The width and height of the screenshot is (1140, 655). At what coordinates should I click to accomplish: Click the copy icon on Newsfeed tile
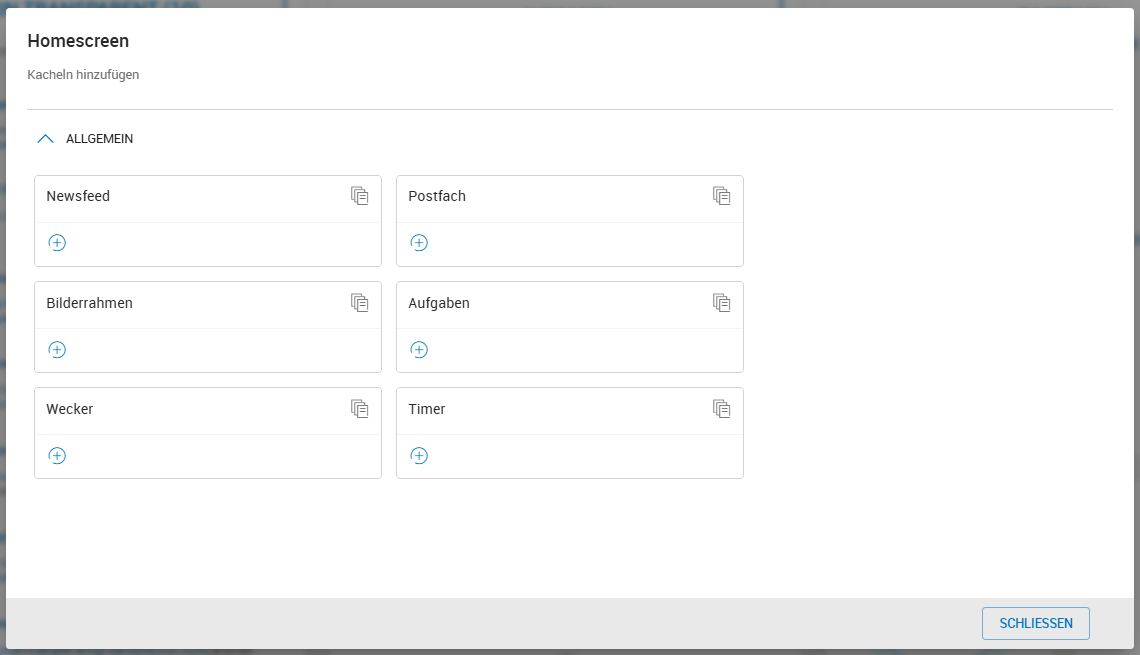[359, 196]
